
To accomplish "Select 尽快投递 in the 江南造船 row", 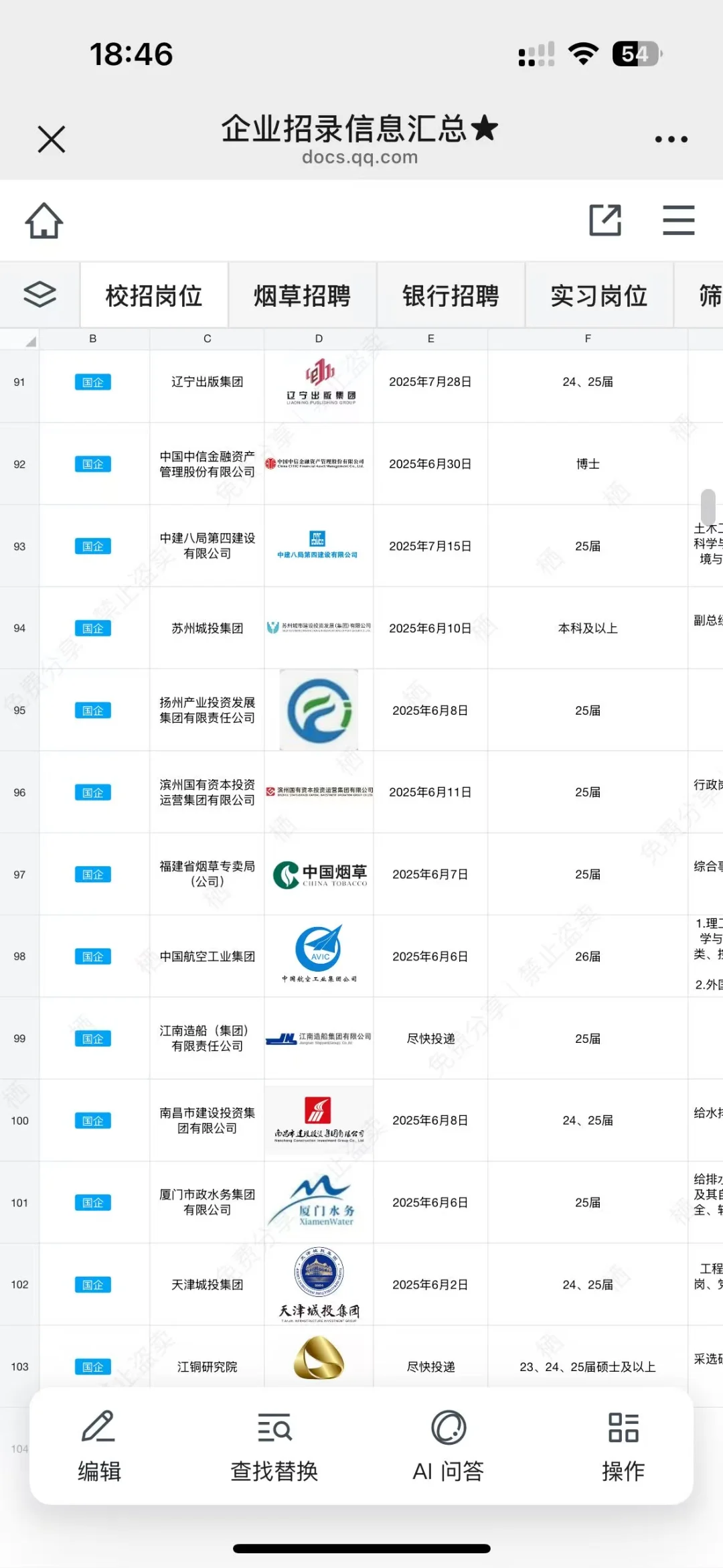I will [x=430, y=1039].
